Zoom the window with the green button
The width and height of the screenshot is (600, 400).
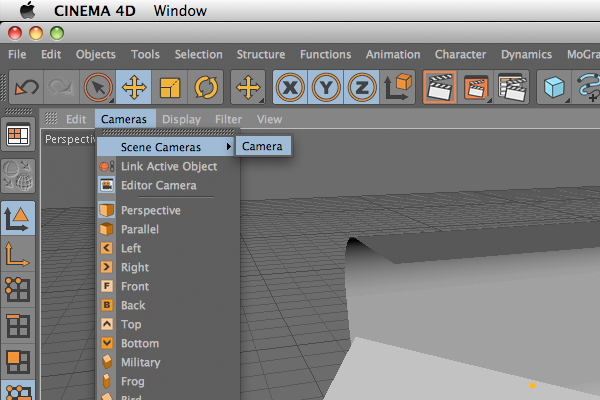(x=57, y=33)
